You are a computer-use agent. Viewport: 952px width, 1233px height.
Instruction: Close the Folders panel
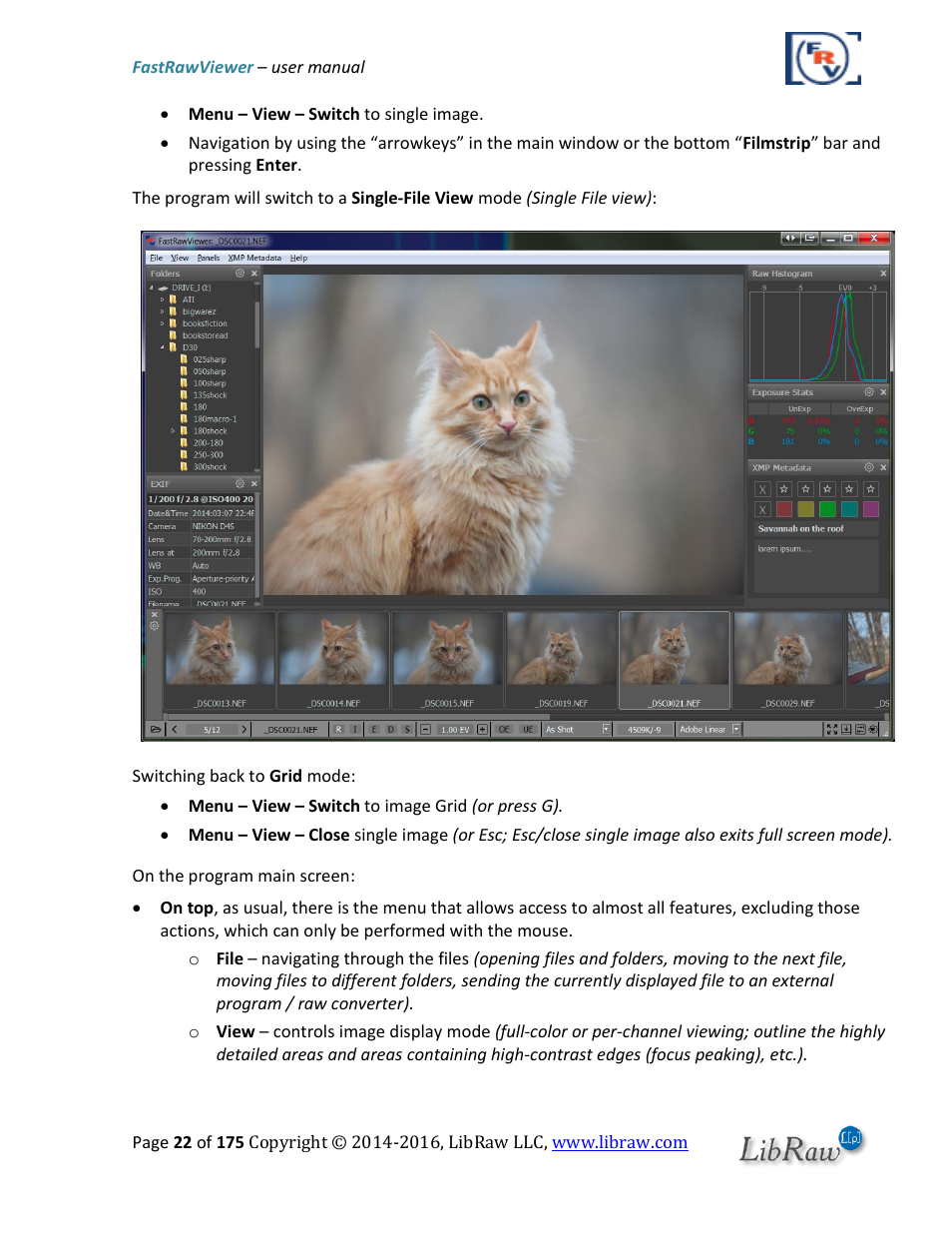coord(254,273)
